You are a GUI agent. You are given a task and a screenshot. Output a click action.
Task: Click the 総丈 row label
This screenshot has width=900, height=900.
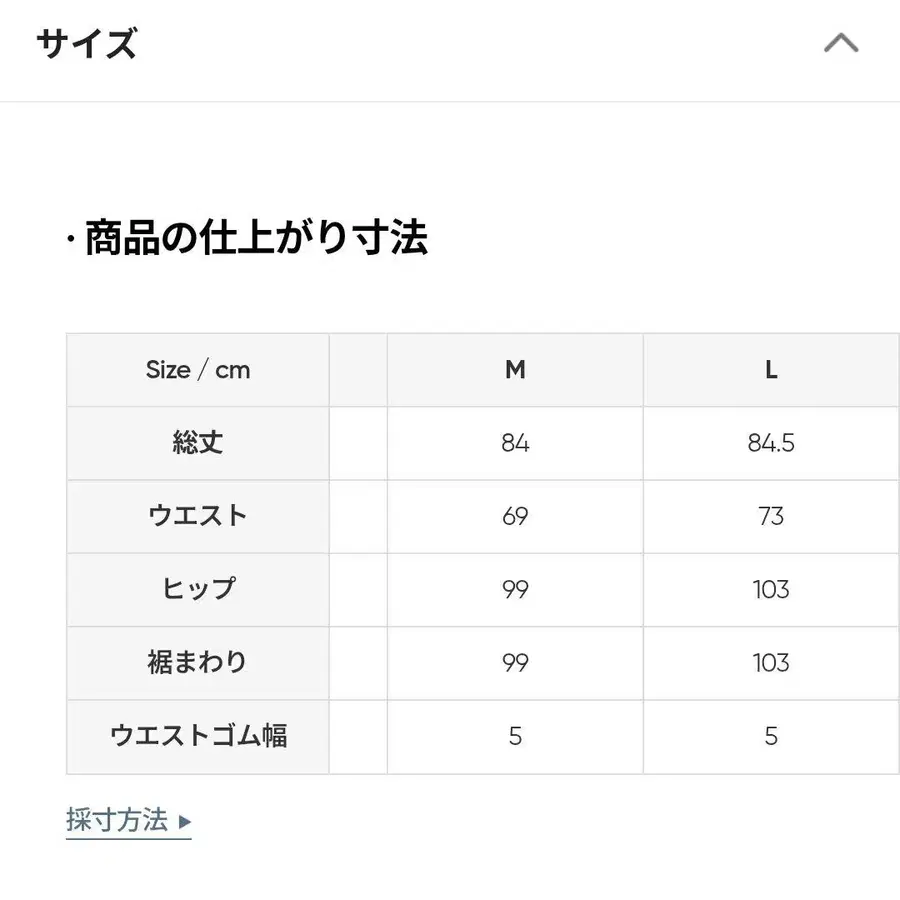pos(197,443)
